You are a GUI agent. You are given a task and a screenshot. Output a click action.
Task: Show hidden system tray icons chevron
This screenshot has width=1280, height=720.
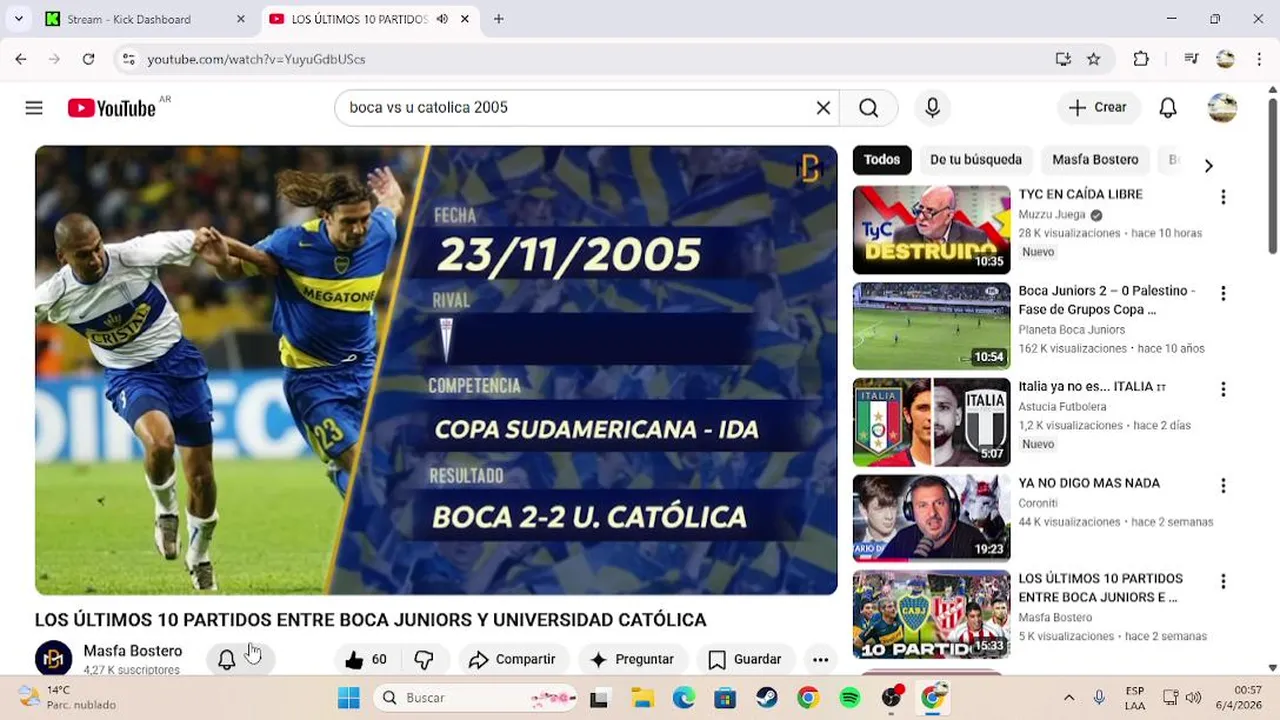(1069, 698)
